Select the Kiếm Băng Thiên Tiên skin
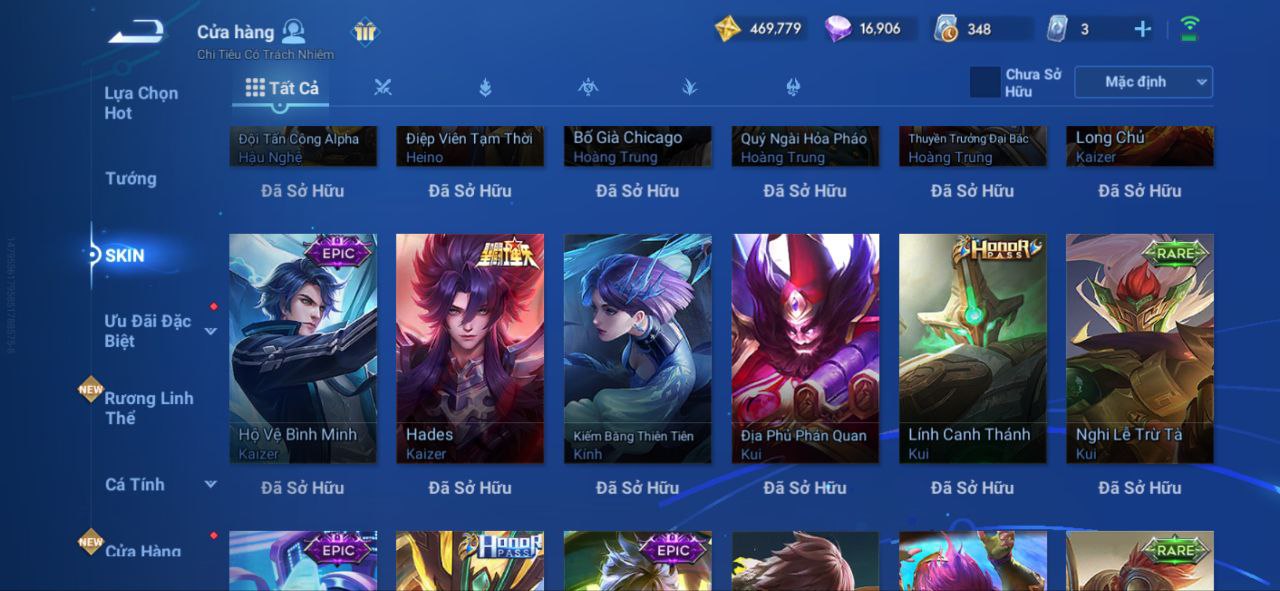Viewport: 1280px width, 591px height. 638,348
